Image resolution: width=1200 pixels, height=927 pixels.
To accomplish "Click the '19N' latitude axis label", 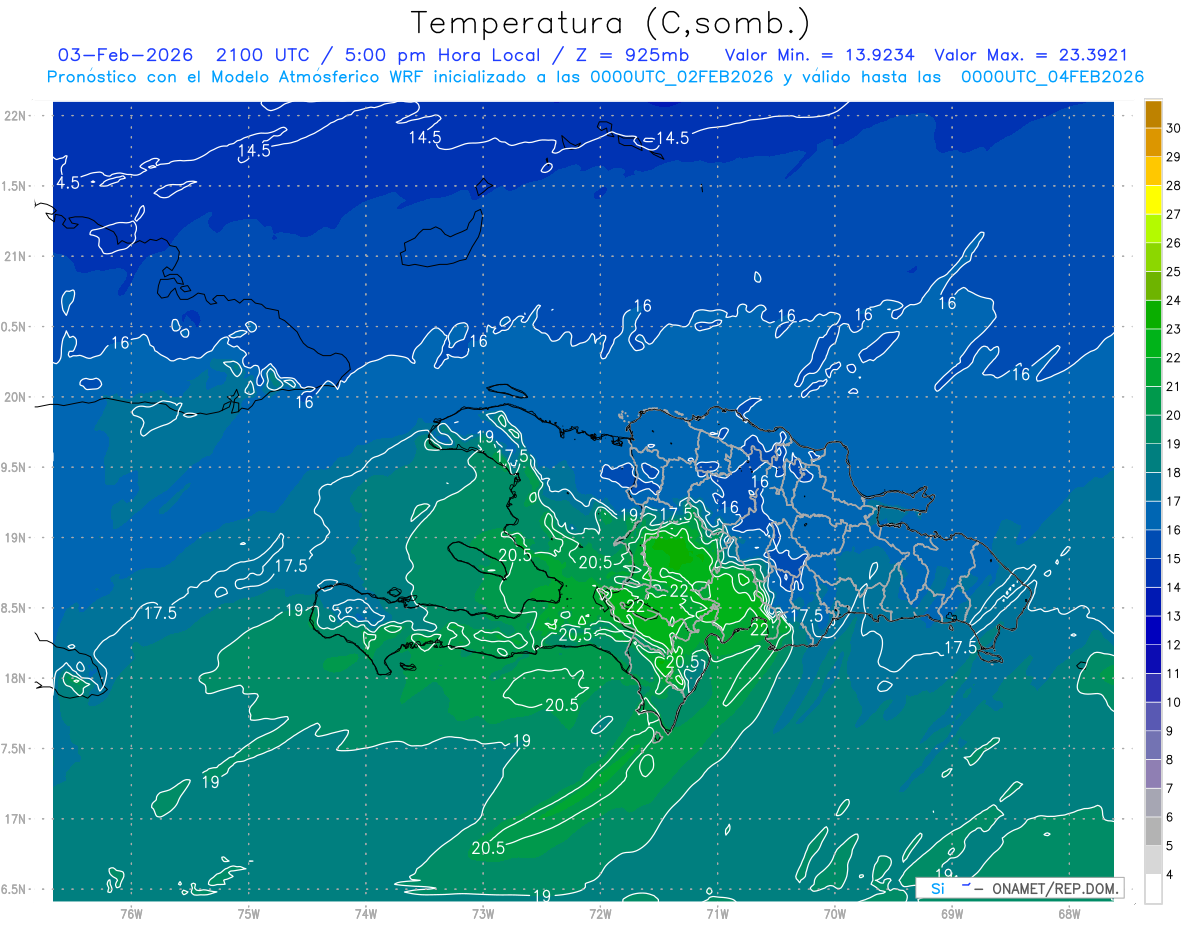I will [16, 537].
